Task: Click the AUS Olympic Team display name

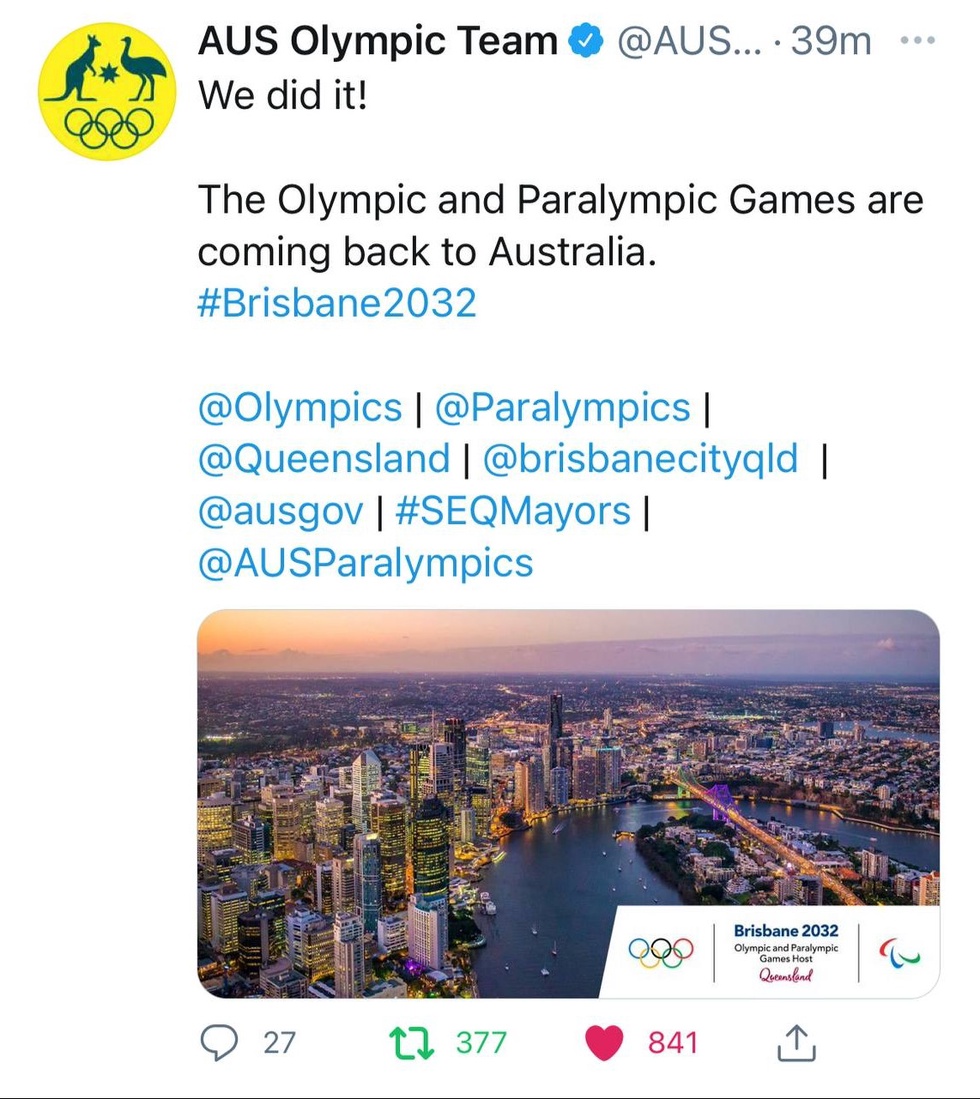Action: [x=378, y=42]
